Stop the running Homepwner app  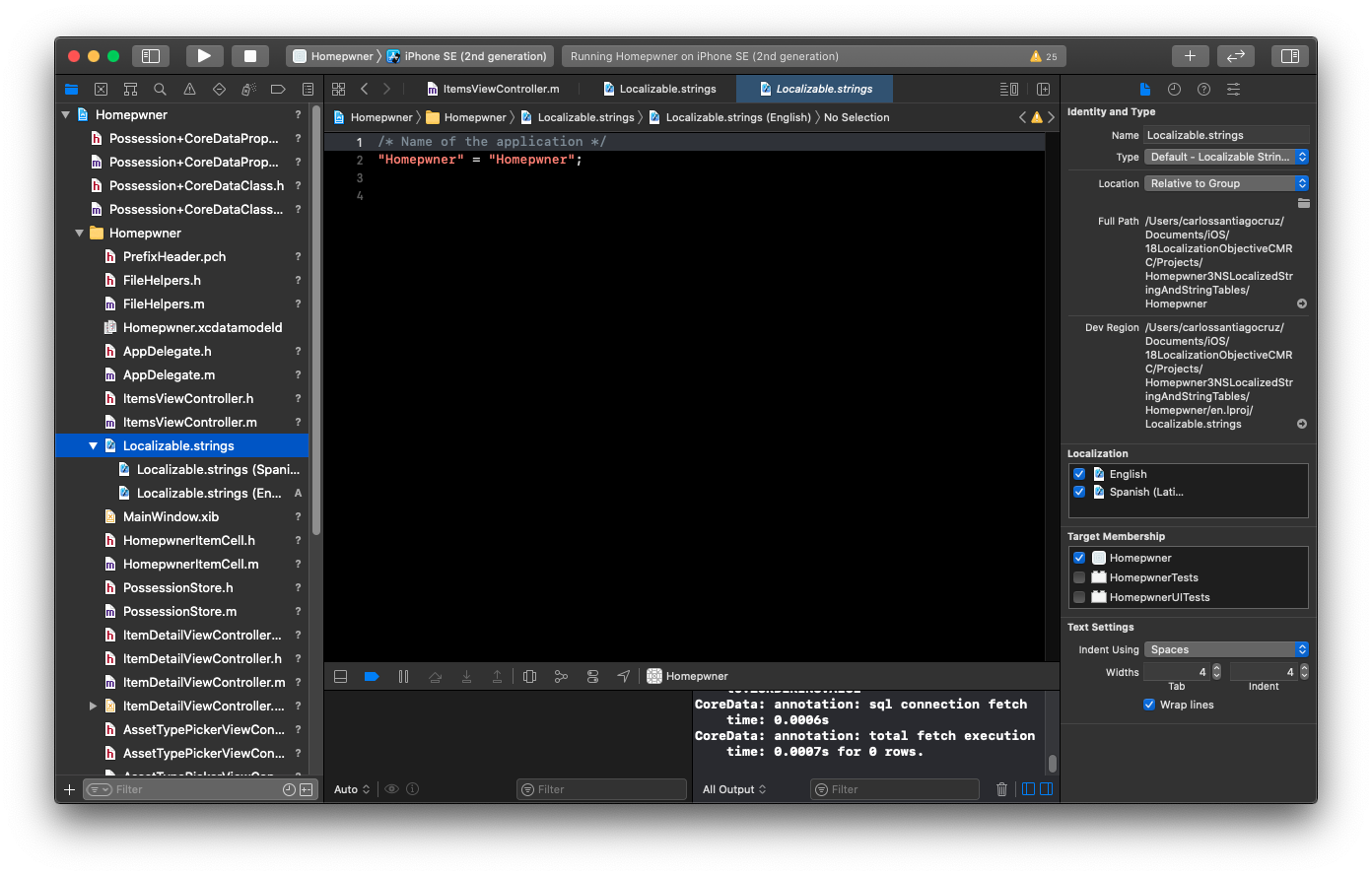coord(250,56)
